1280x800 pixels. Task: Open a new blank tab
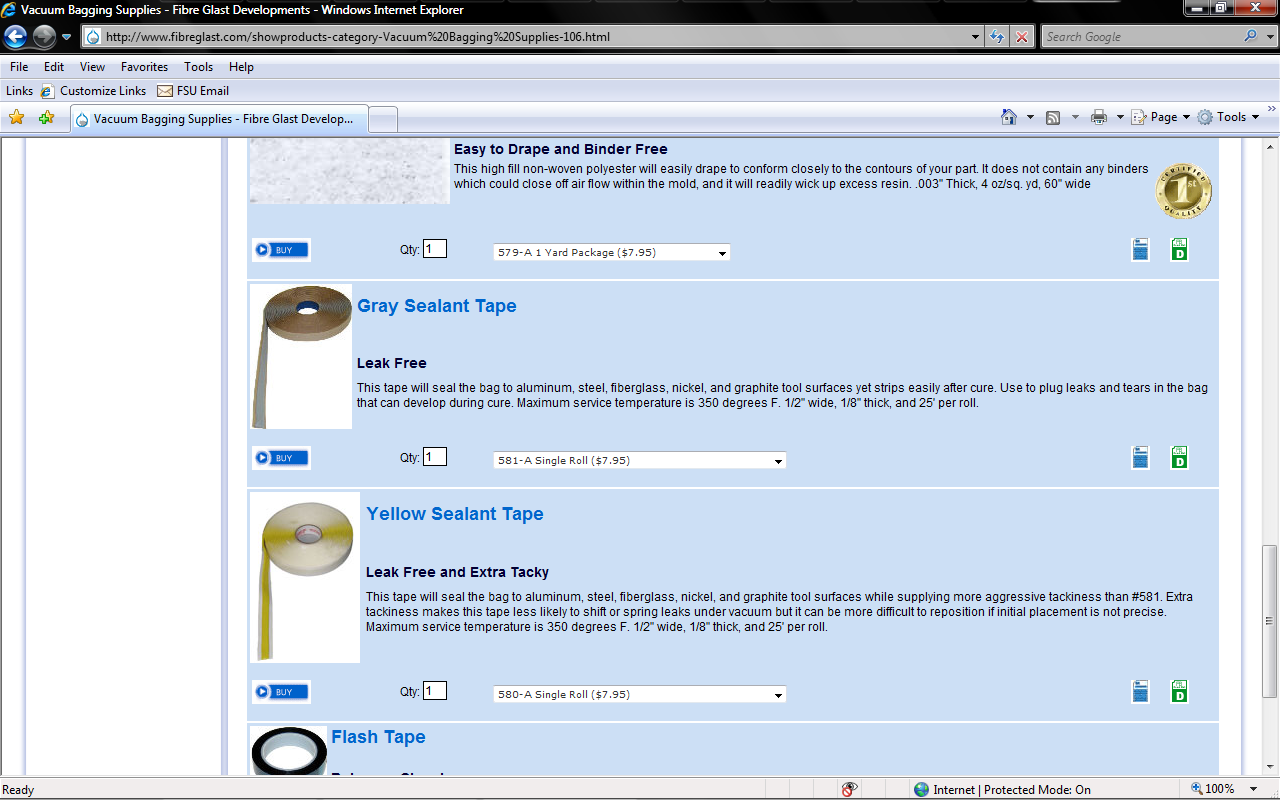383,119
